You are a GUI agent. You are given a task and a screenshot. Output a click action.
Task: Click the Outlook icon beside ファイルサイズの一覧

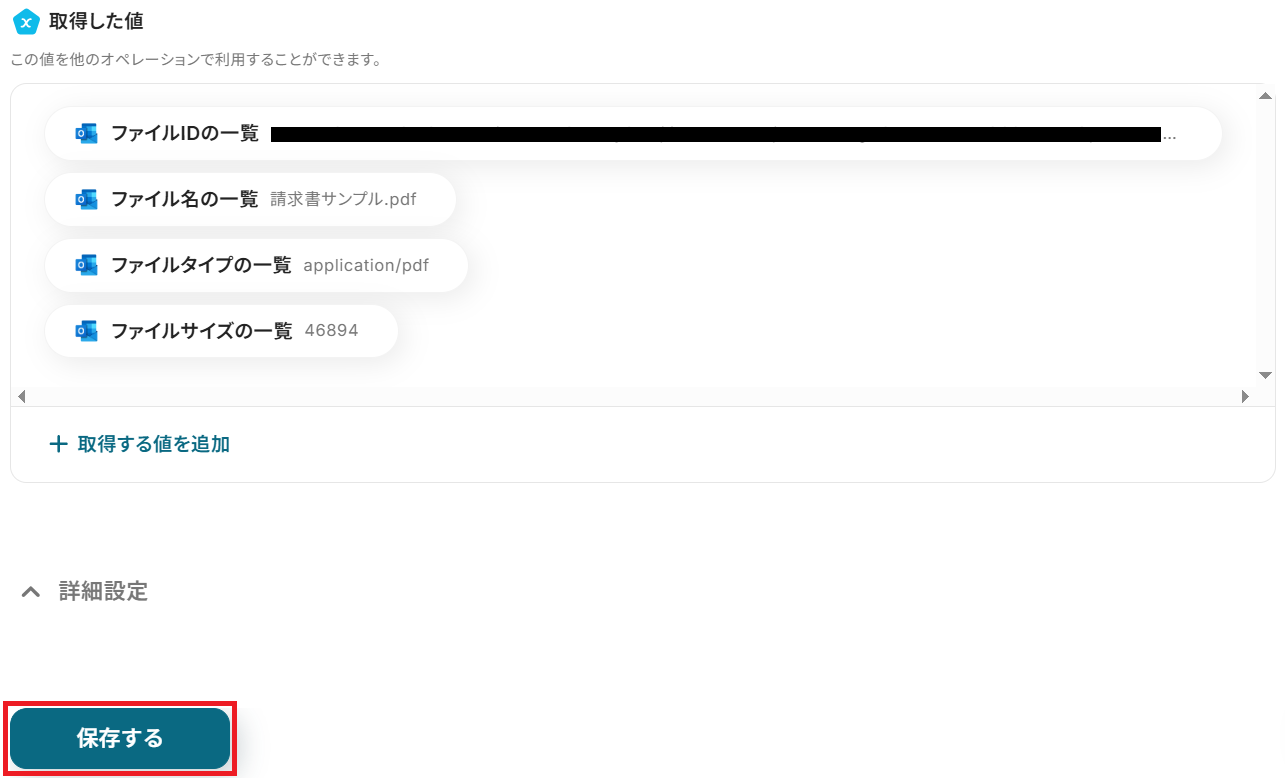(x=87, y=331)
